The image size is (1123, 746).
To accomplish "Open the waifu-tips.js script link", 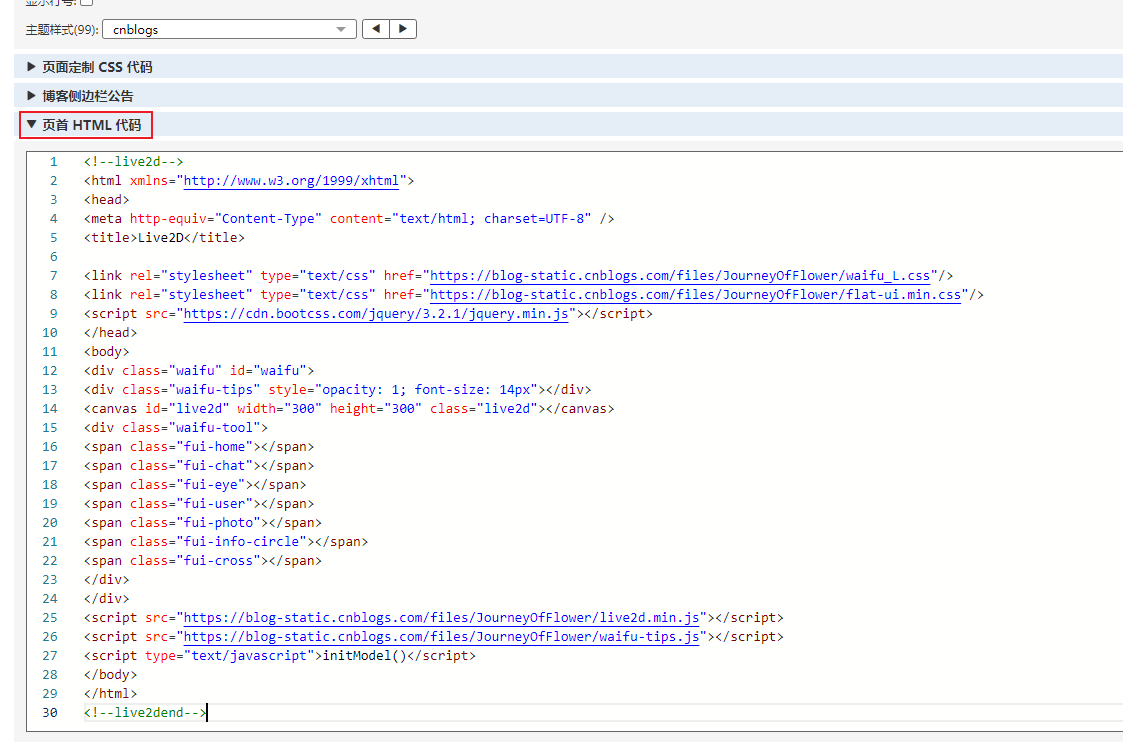I will 441,636.
